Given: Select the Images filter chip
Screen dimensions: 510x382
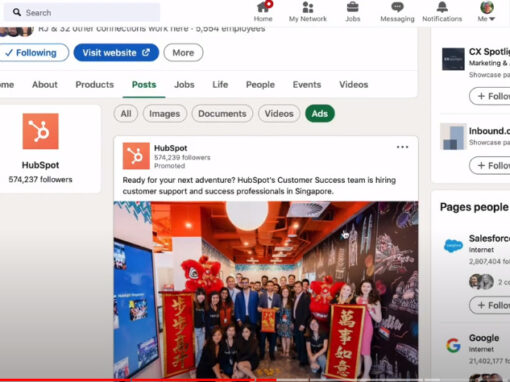Looking at the screenshot, I should coord(165,114).
